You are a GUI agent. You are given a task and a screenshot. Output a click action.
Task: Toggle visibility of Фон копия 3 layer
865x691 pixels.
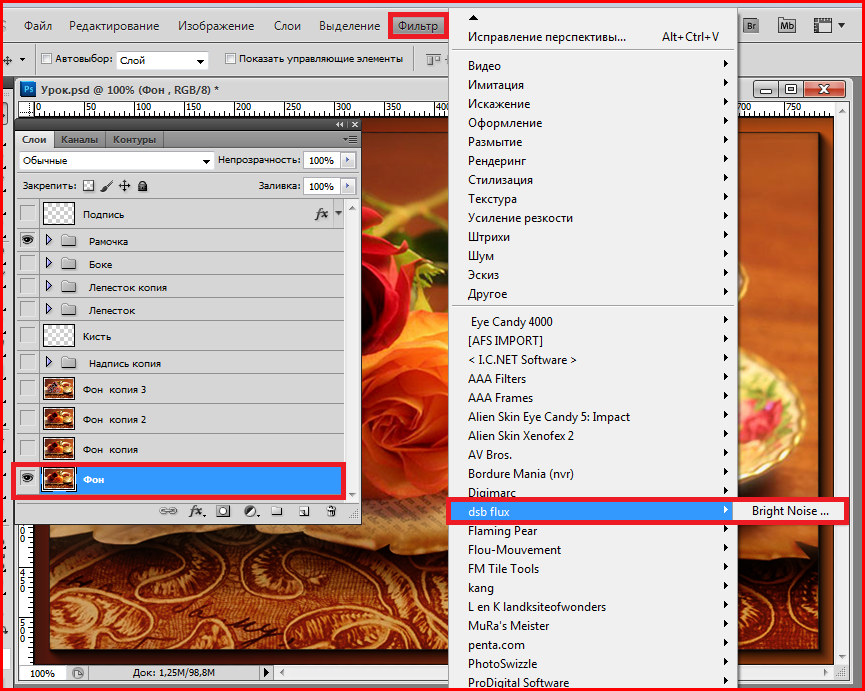pyautogui.click(x=28, y=389)
